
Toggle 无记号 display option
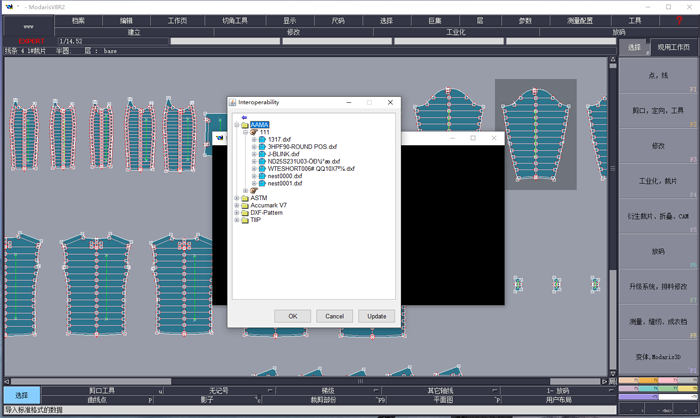[219, 391]
